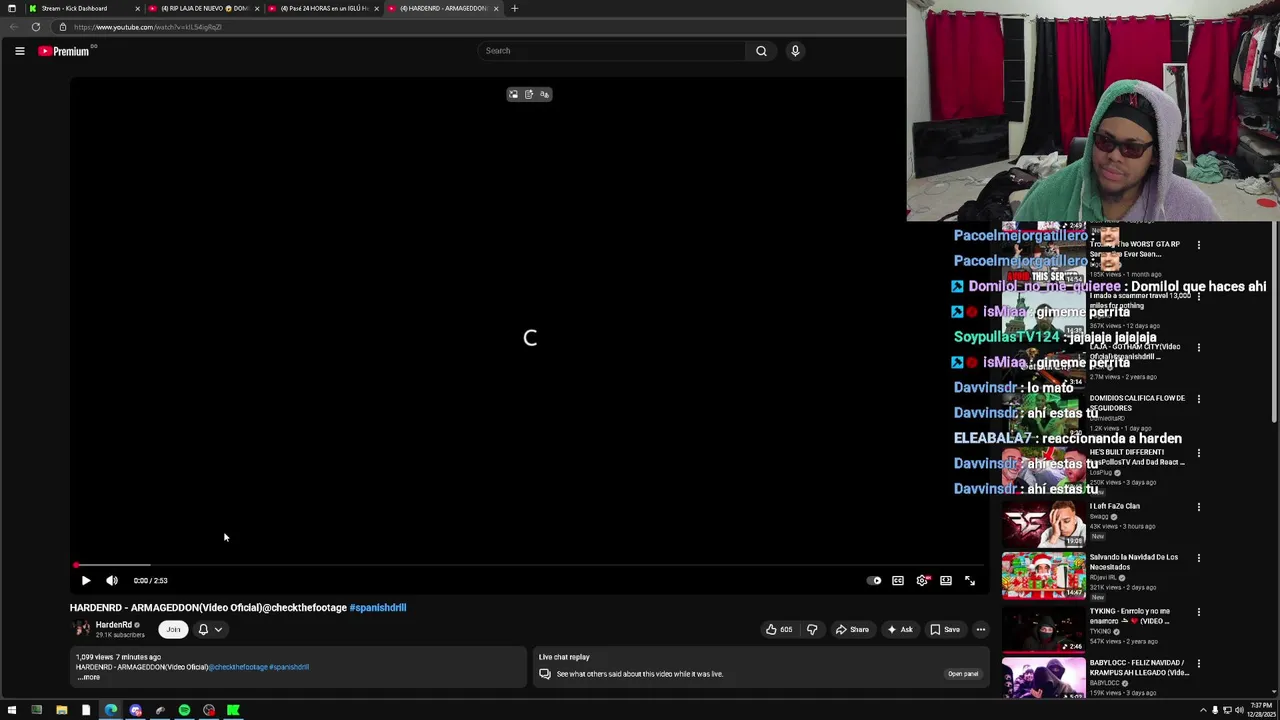The image size is (1280, 720).
Task: Go back with browser back arrow
Action: click(x=14, y=27)
